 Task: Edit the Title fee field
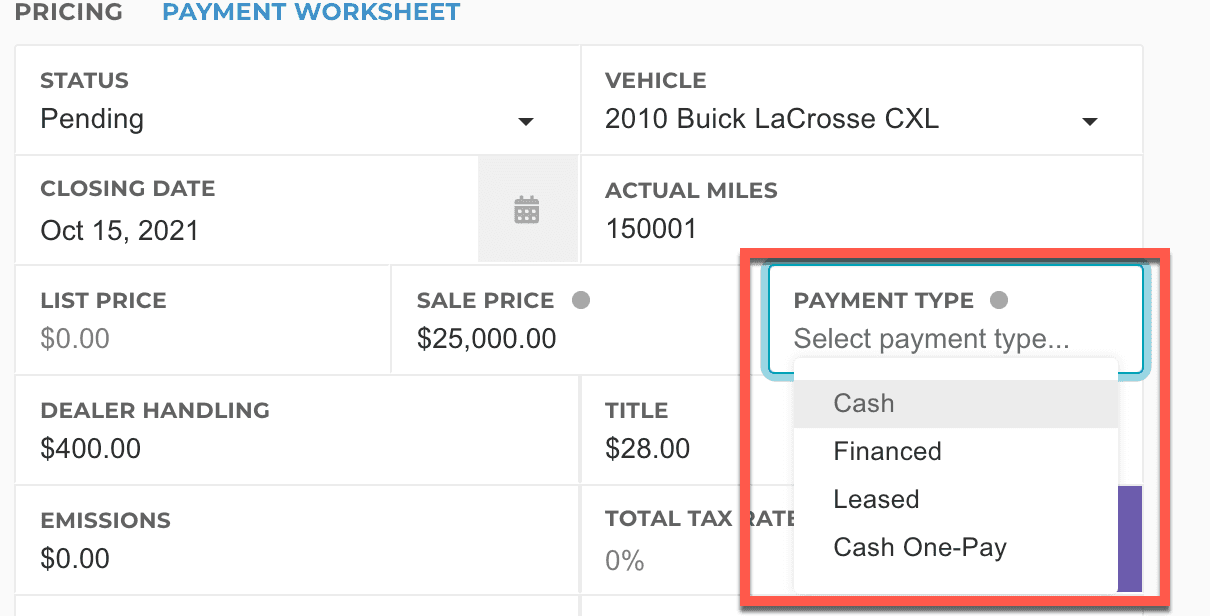[648, 448]
